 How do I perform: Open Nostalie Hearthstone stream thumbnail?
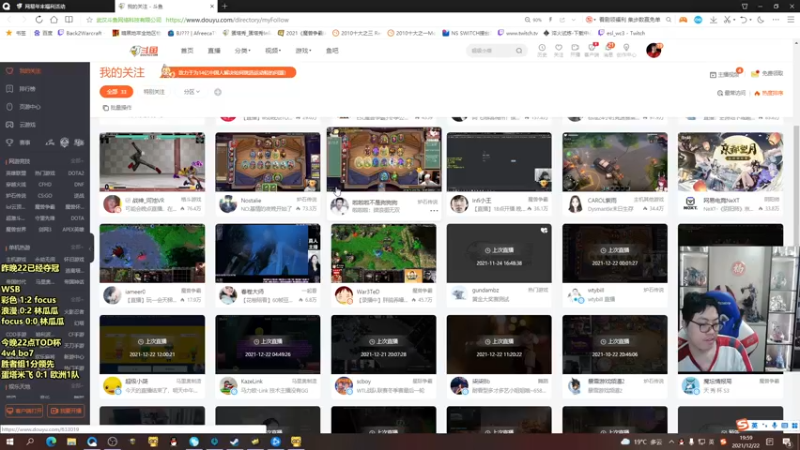[268, 162]
